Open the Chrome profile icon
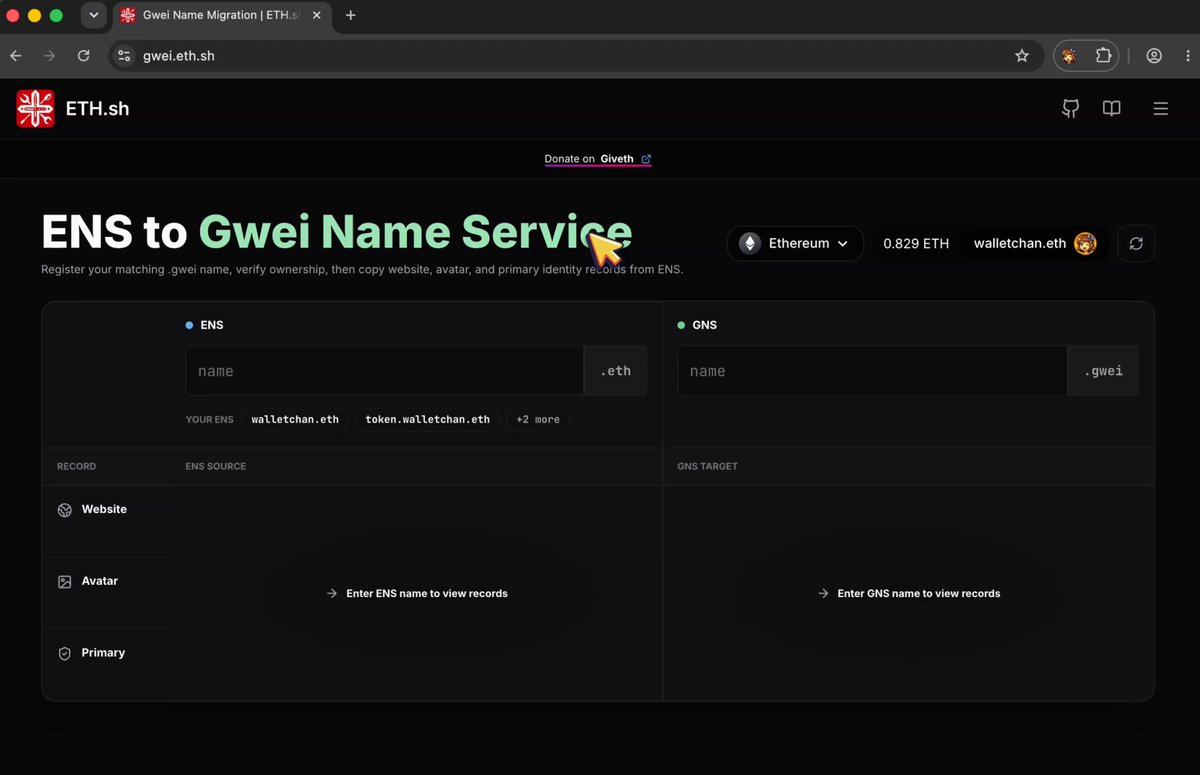Viewport: 1200px width, 775px height. coord(1154,56)
